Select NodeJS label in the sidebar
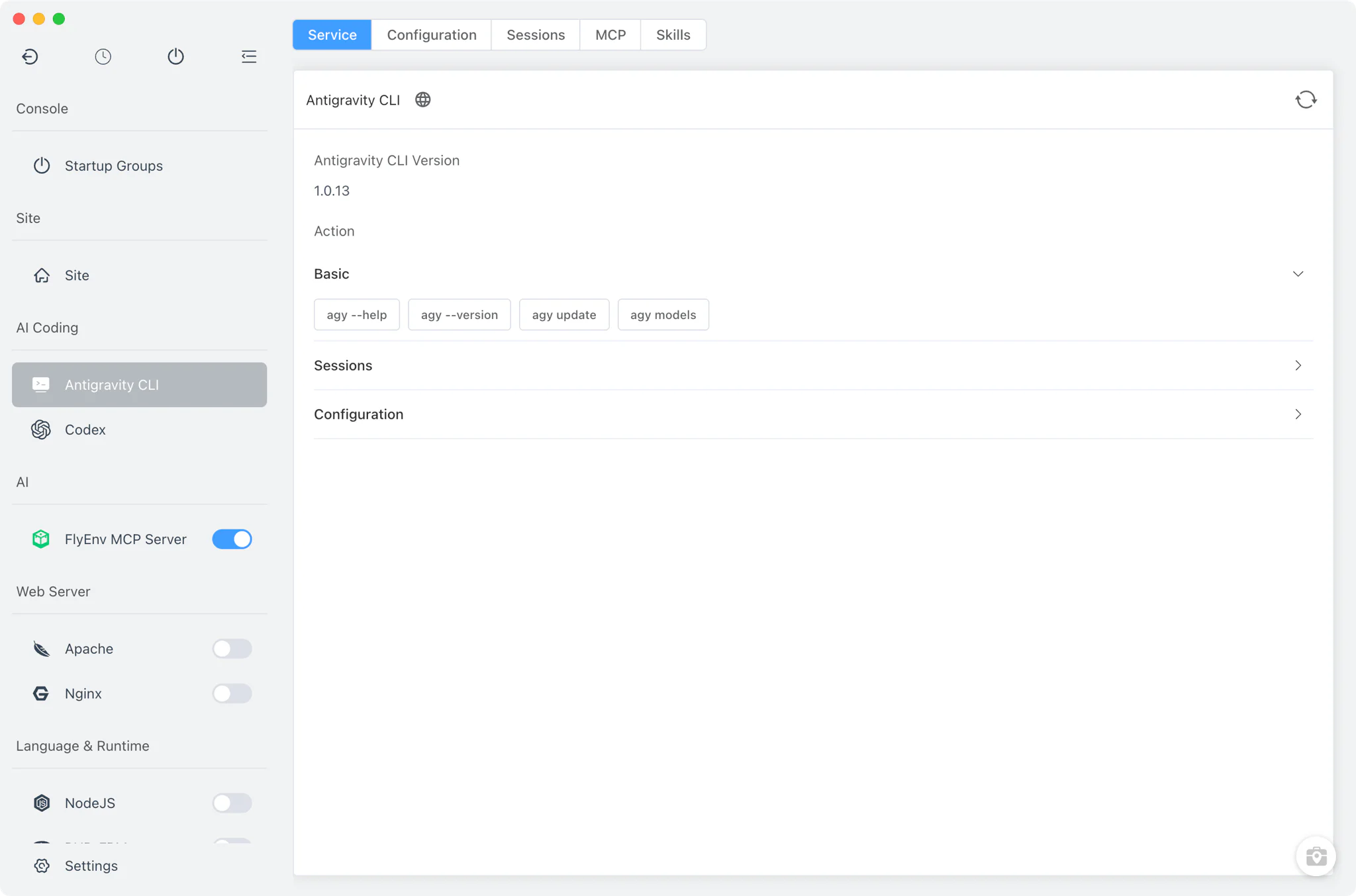Viewport: 1356px width, 896px height. pyautogui.click(x=90, y=803)
